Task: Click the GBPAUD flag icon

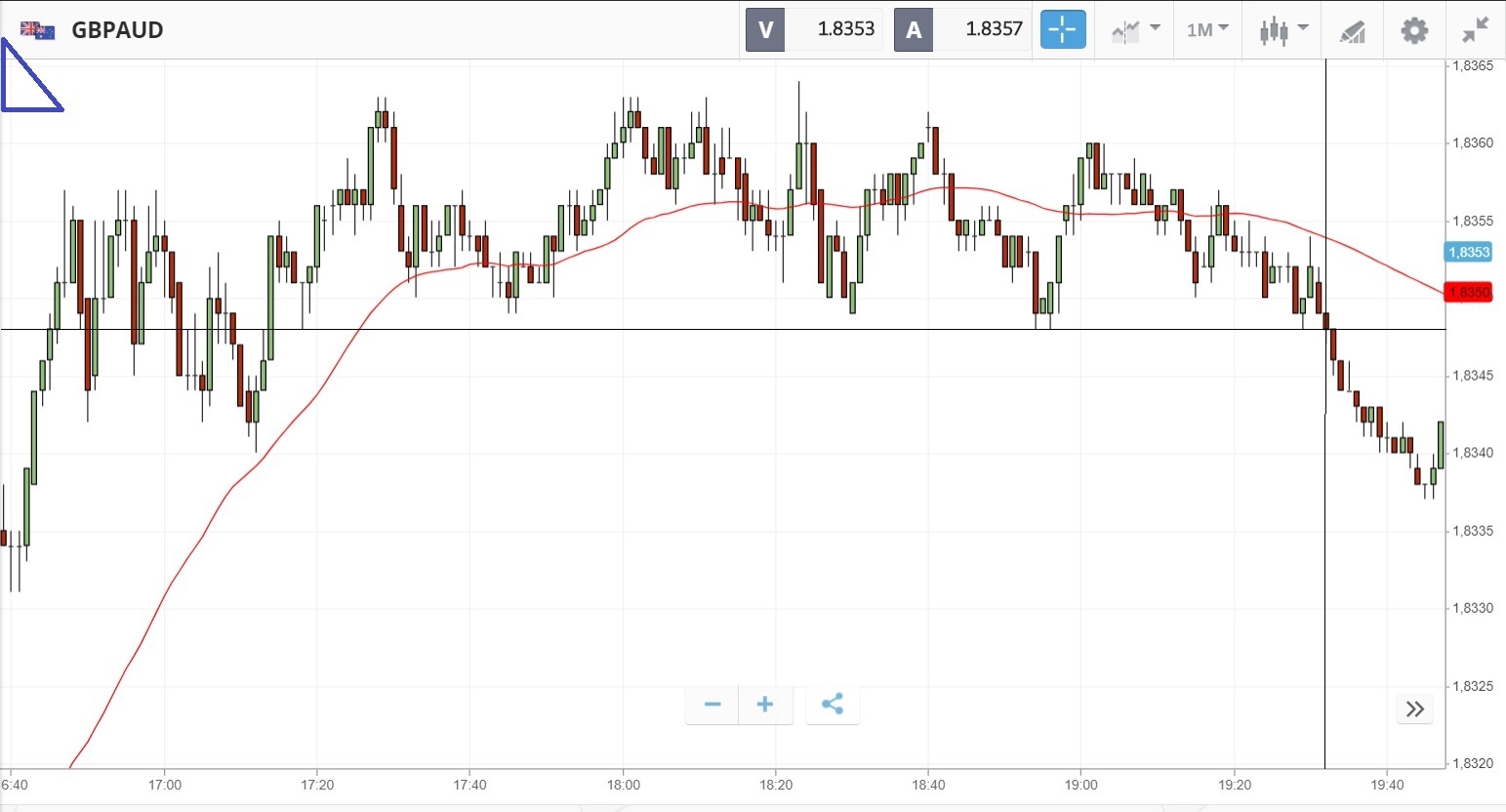Action: pyautogui.click(x=37, y=30)
